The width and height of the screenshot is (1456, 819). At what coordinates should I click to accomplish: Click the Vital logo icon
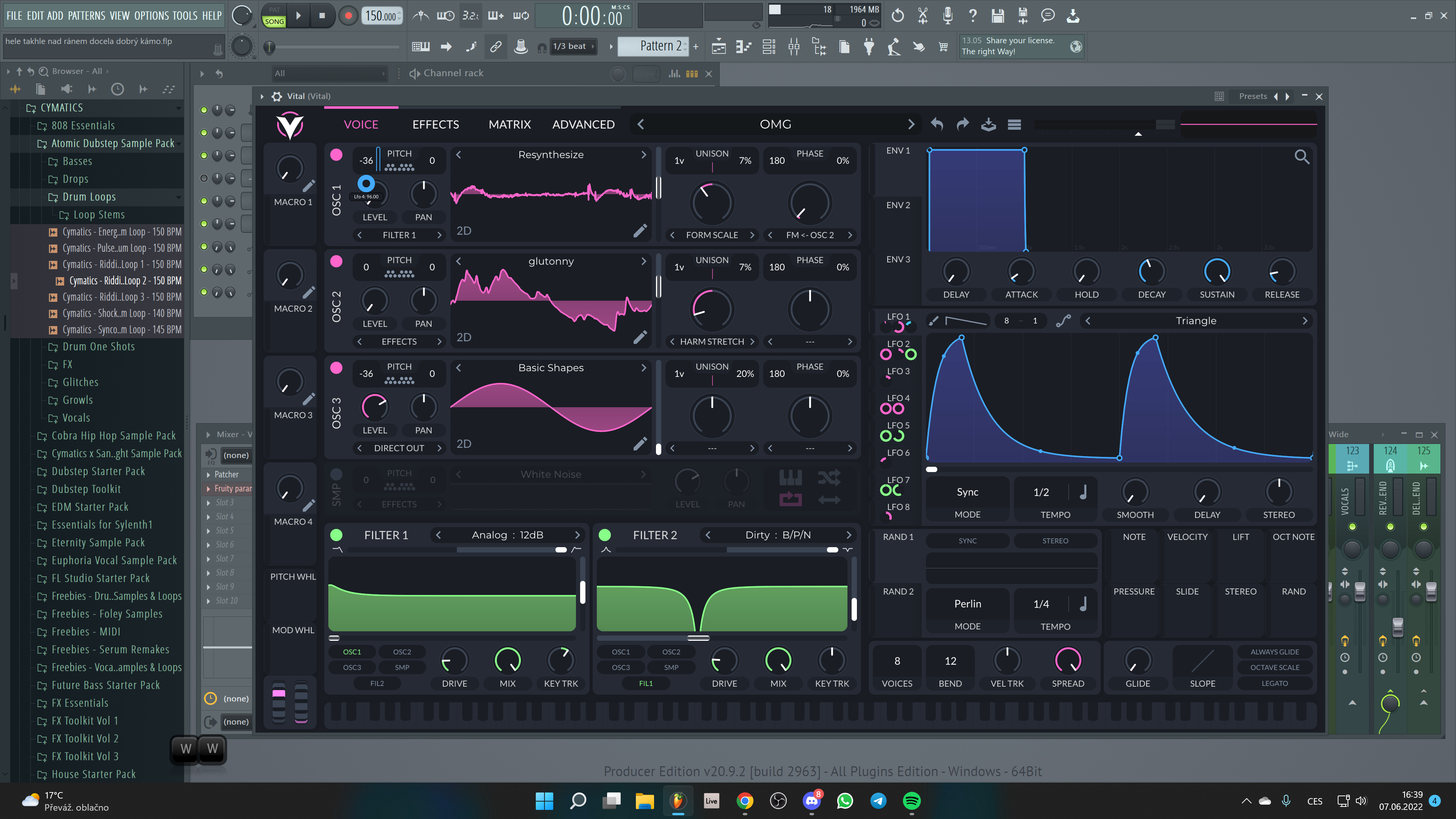point(290,125)
